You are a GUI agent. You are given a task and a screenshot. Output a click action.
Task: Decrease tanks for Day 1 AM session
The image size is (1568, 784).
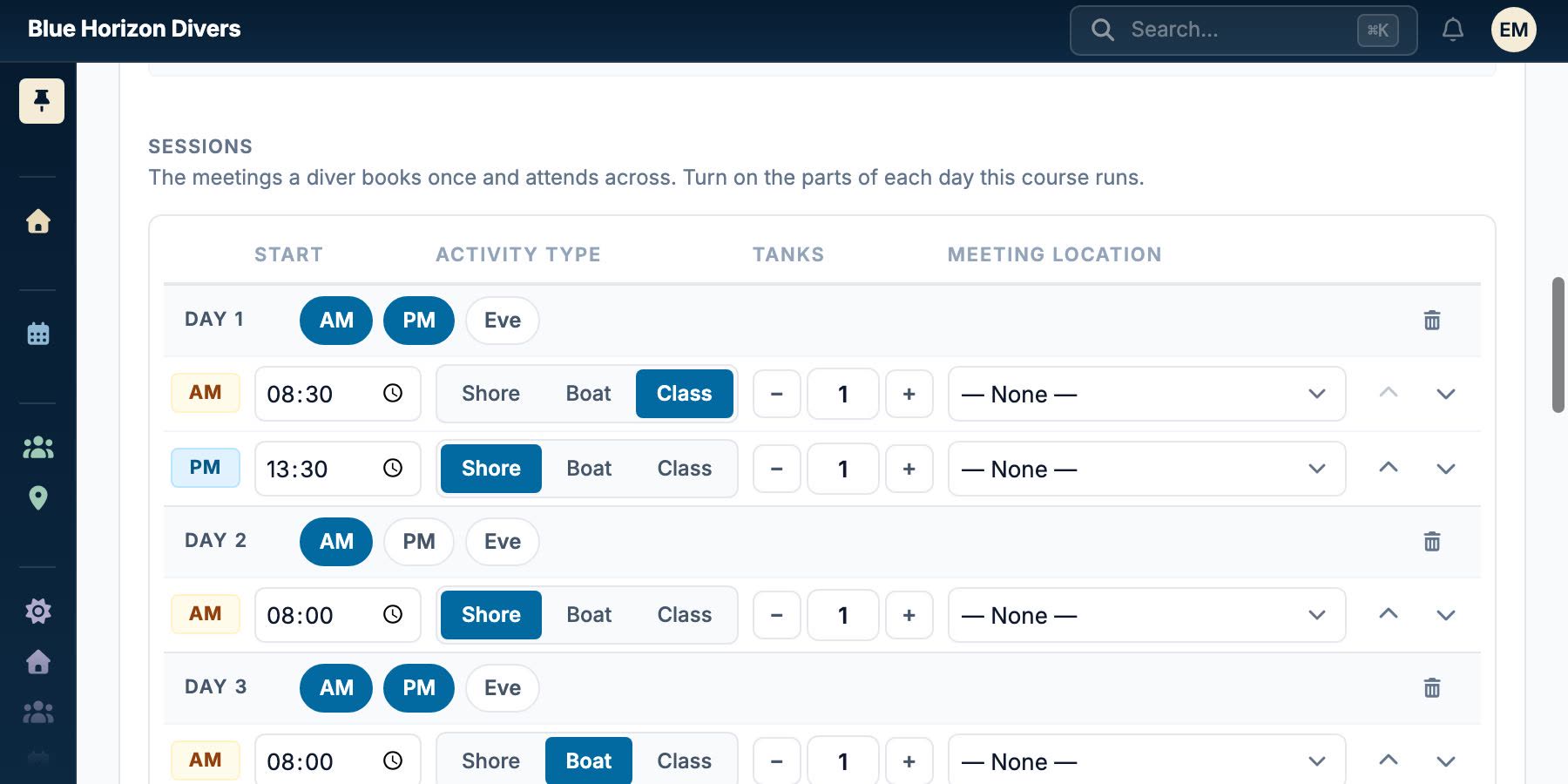point(777,394)
